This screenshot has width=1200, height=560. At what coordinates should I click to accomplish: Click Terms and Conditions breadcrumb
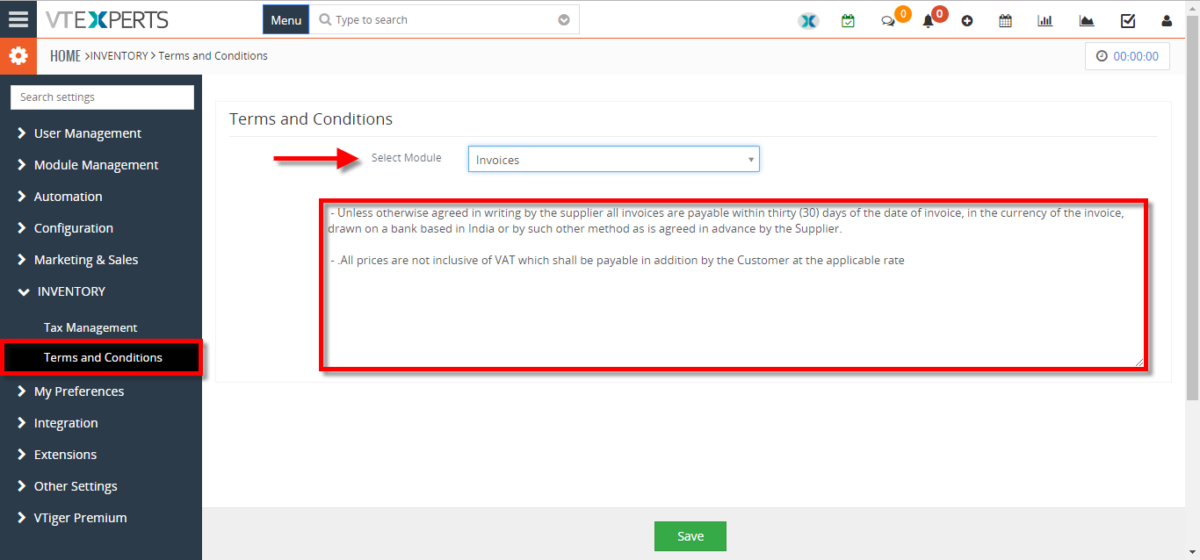(x=213, y=56)
